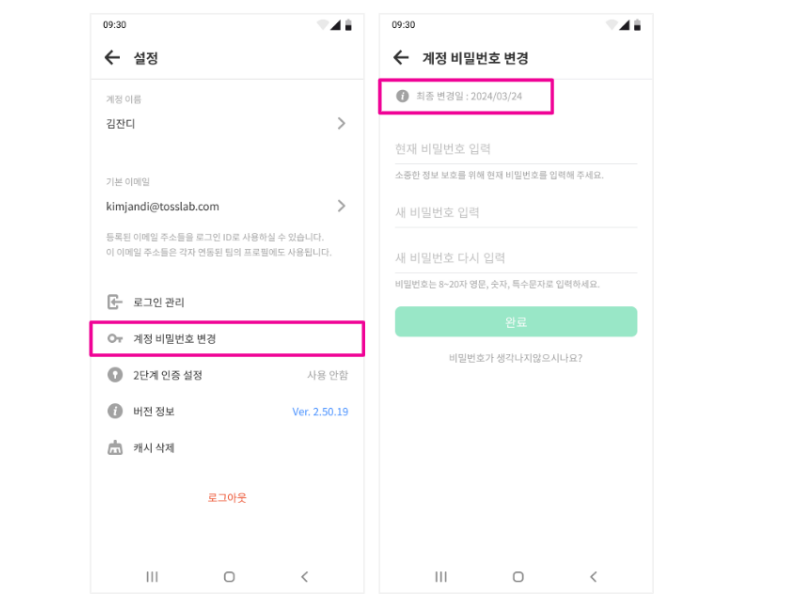Click the 캐시 삭제 broom icon
804x607 pixels.
(115, 448)
